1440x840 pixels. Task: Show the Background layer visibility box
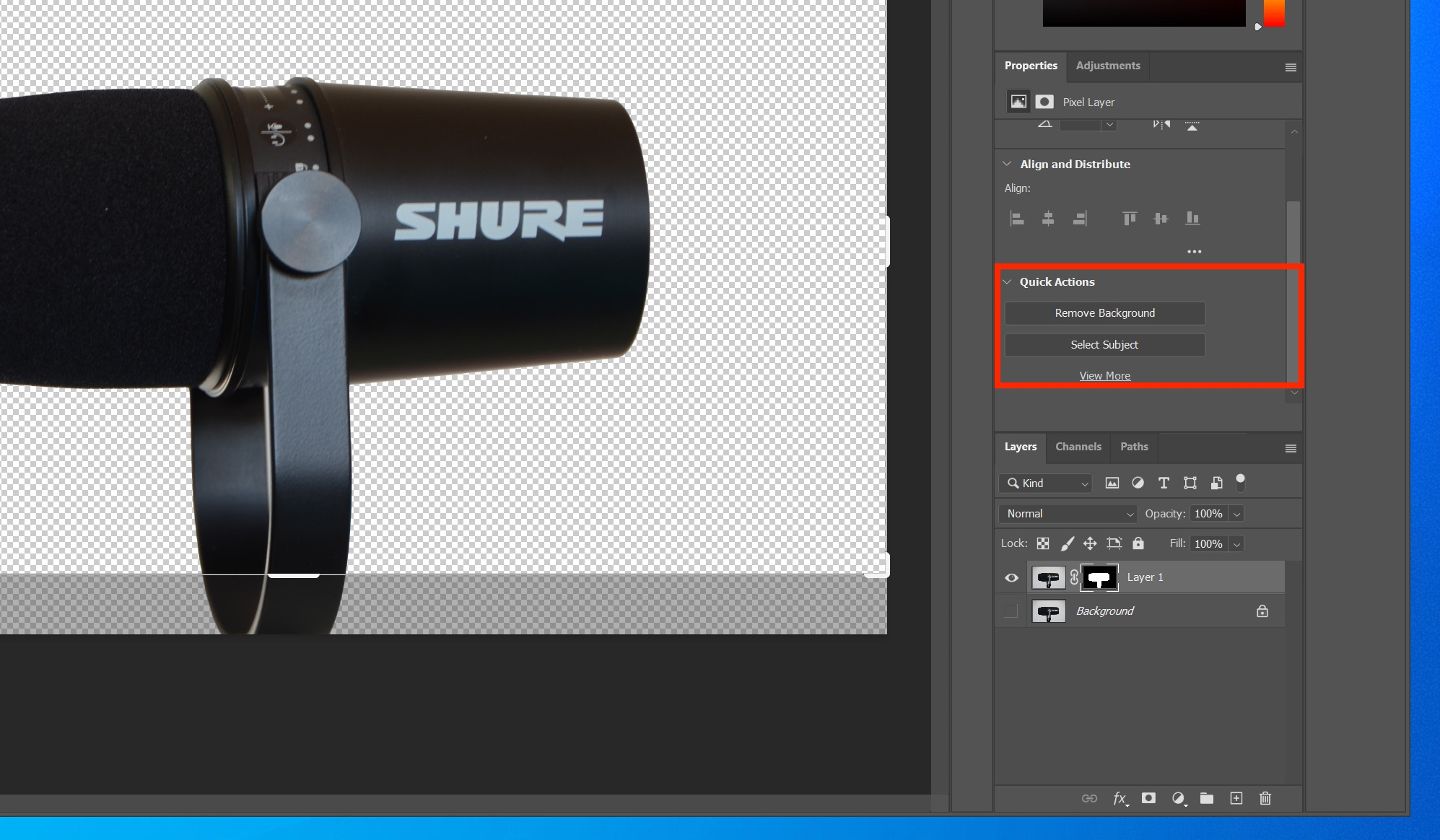[x=1011, y=611]
